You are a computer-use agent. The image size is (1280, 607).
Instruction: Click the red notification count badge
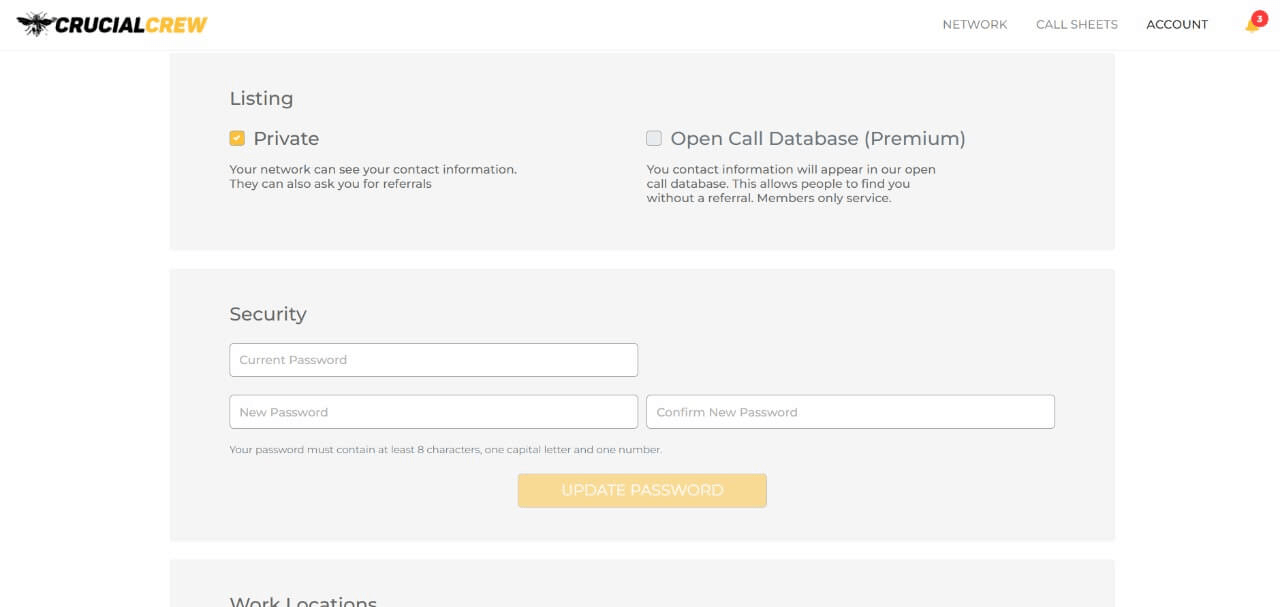click(x=1259, y=18)
